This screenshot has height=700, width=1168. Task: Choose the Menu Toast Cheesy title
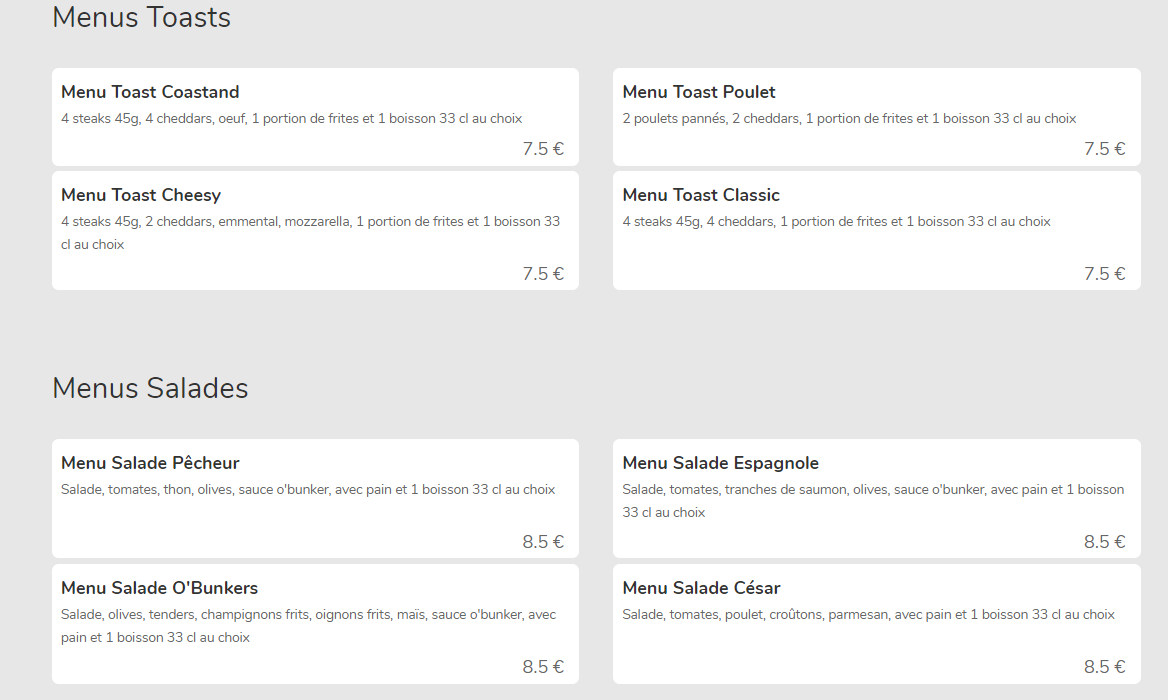(x=141, y=195)
